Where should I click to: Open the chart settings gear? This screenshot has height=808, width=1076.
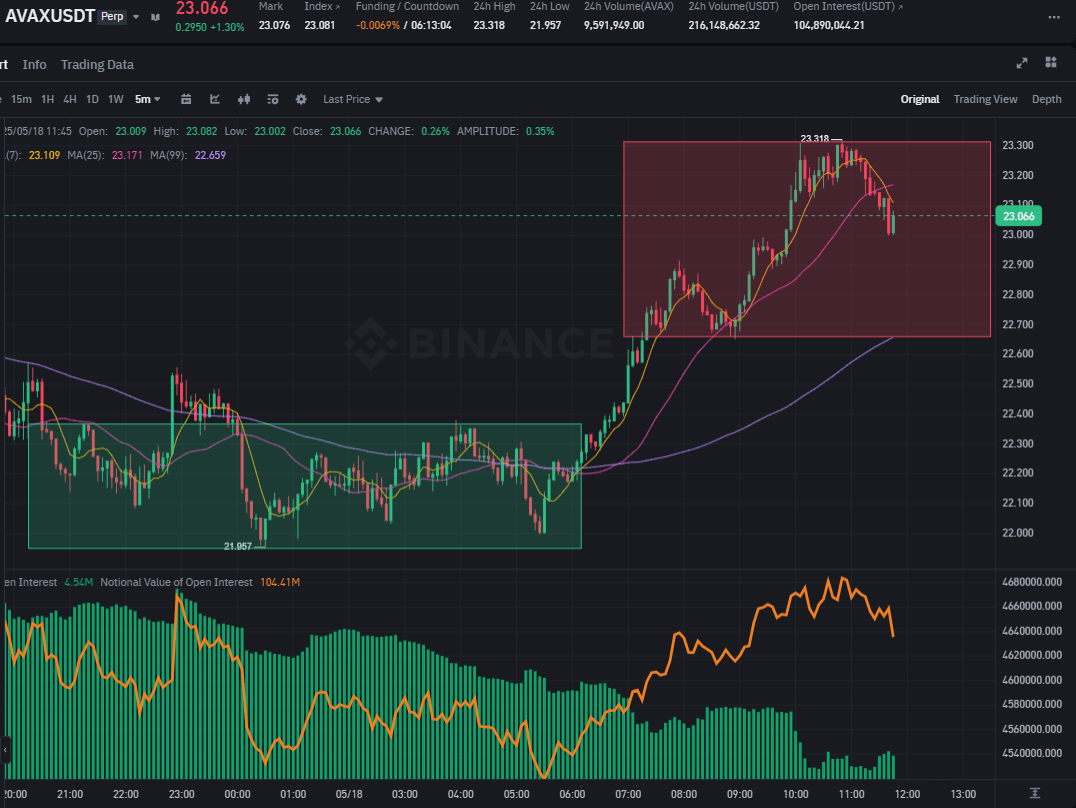pyautogui.click(x=301, y=100)
